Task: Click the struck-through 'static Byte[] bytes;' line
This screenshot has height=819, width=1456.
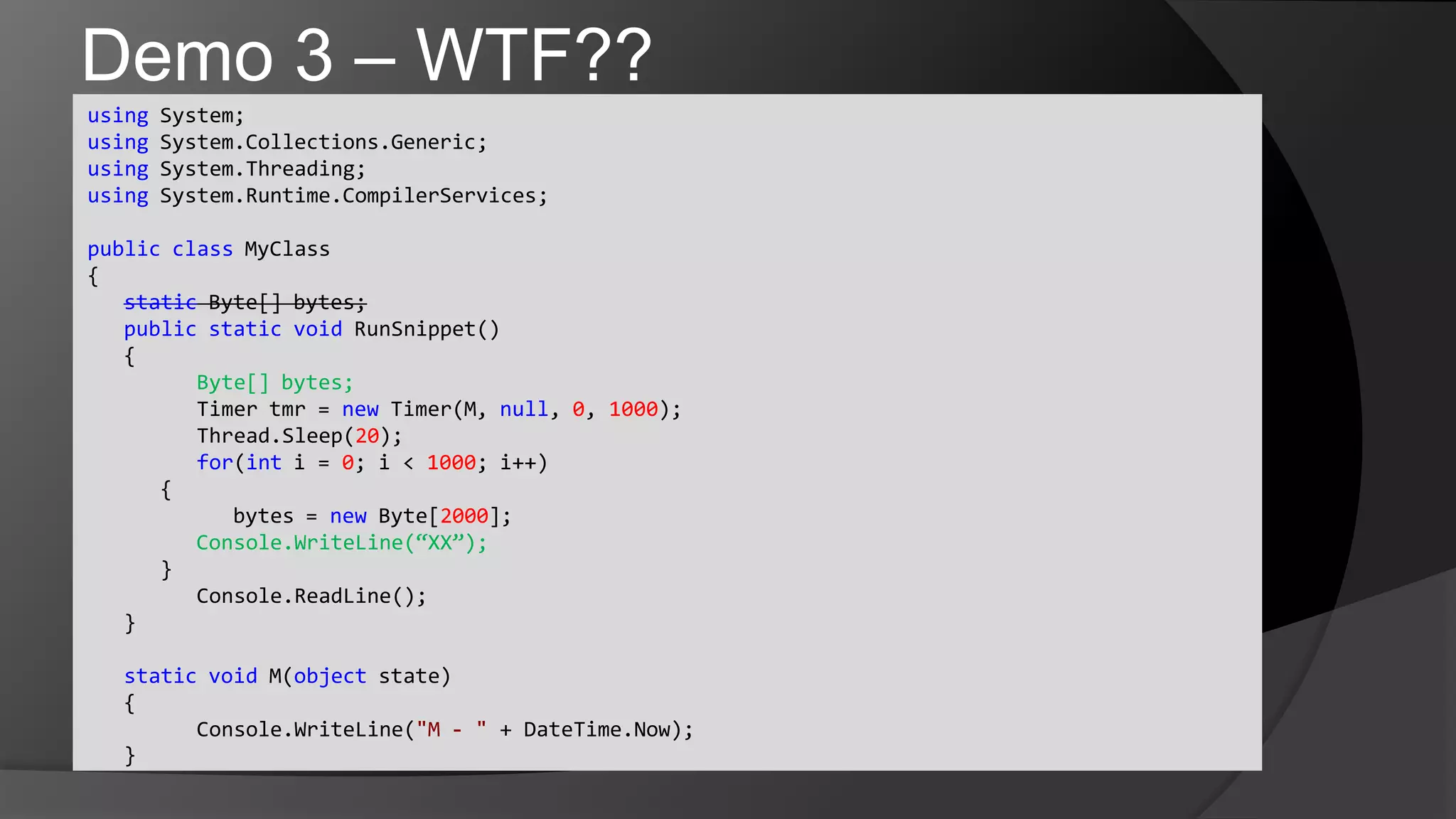Action: pyautogui.click(x=245, y=303)
